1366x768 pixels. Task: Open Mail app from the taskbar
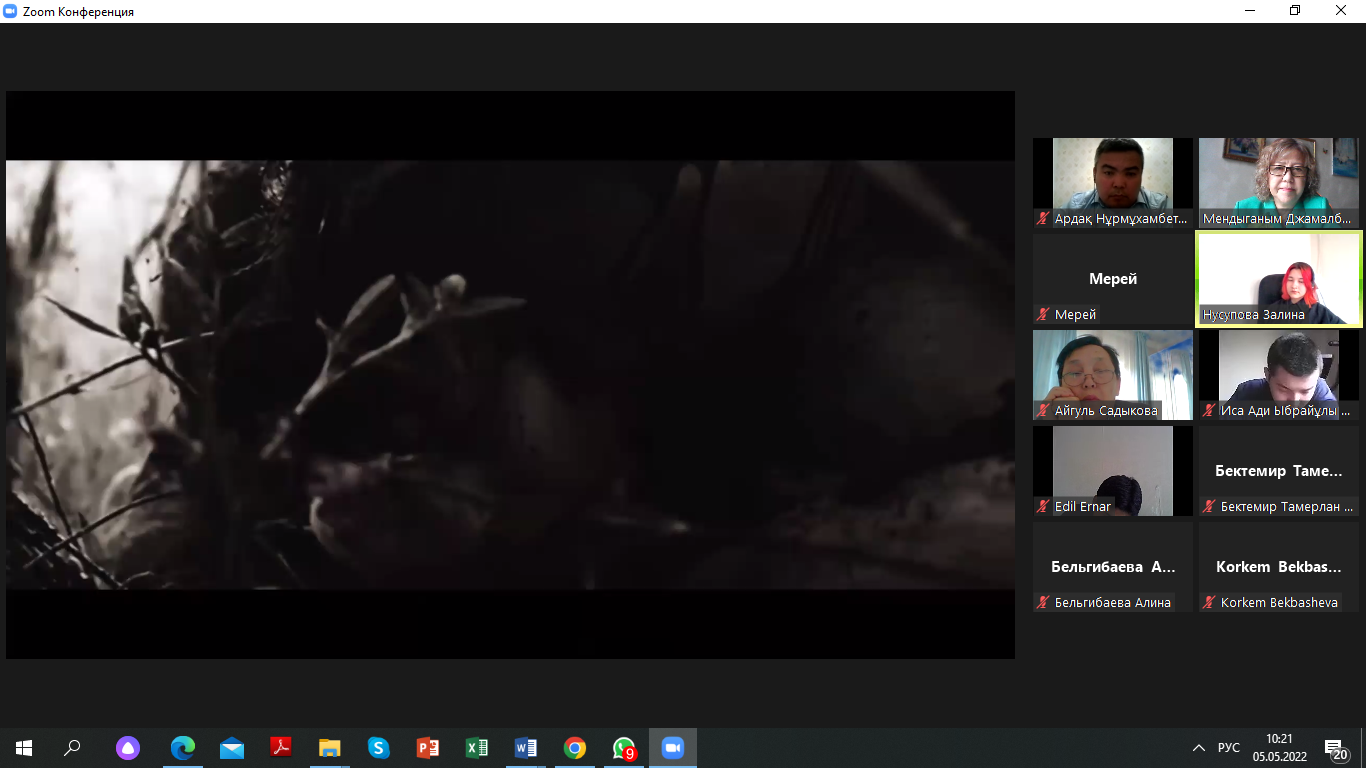coord(231,748)
